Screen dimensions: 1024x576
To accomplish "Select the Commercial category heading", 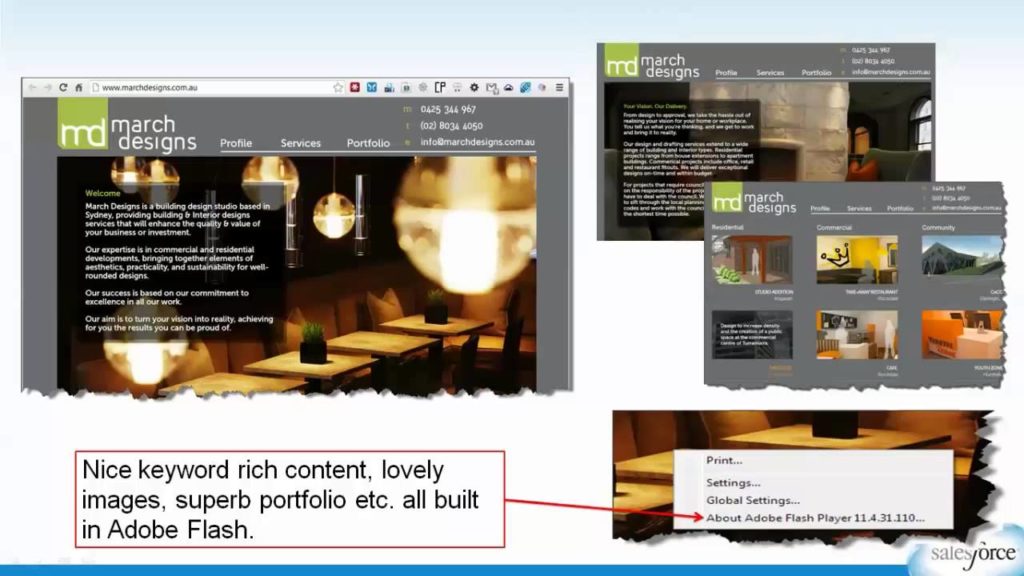I will (x=834, y=227).
